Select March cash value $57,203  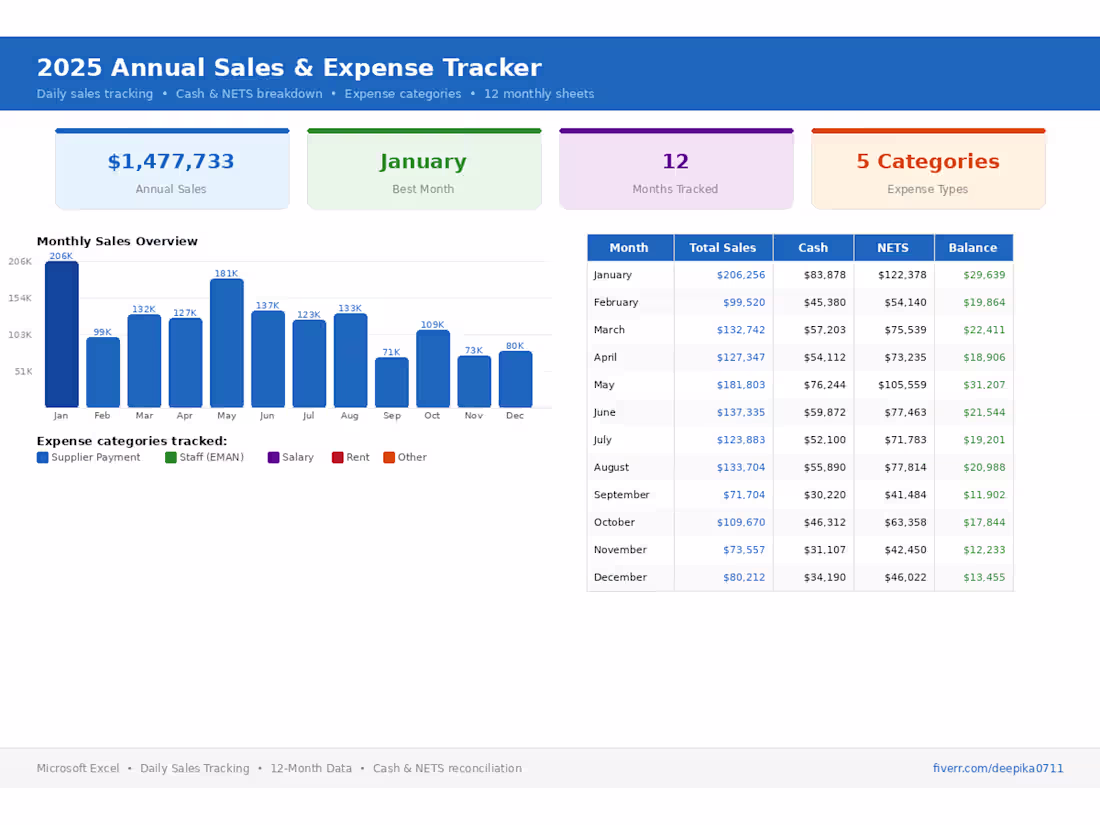click(825, 330)
